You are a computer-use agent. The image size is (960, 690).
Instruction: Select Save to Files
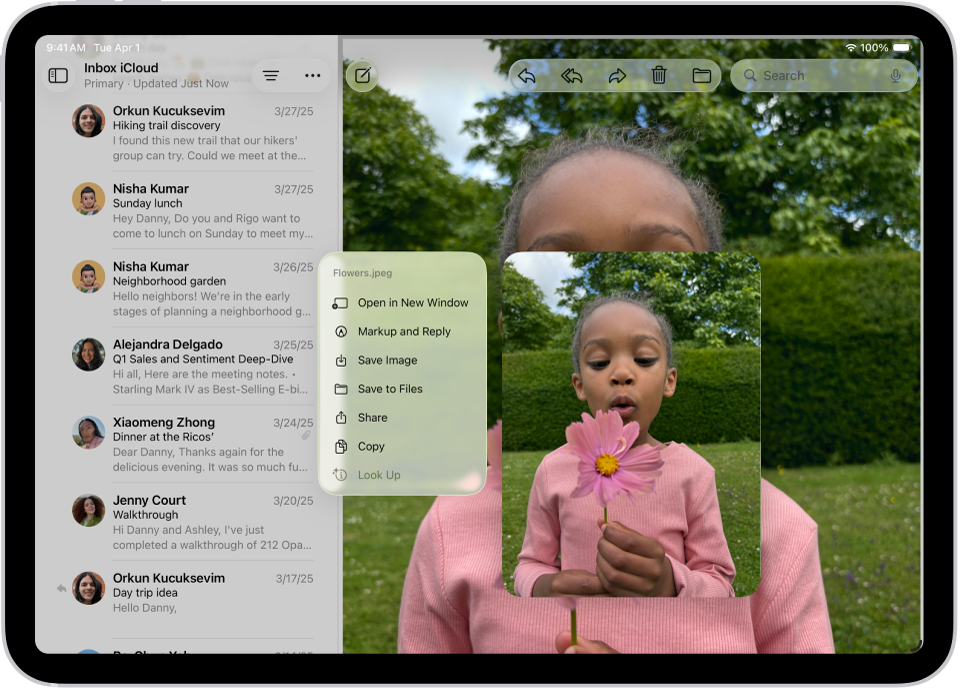point(390,389)
